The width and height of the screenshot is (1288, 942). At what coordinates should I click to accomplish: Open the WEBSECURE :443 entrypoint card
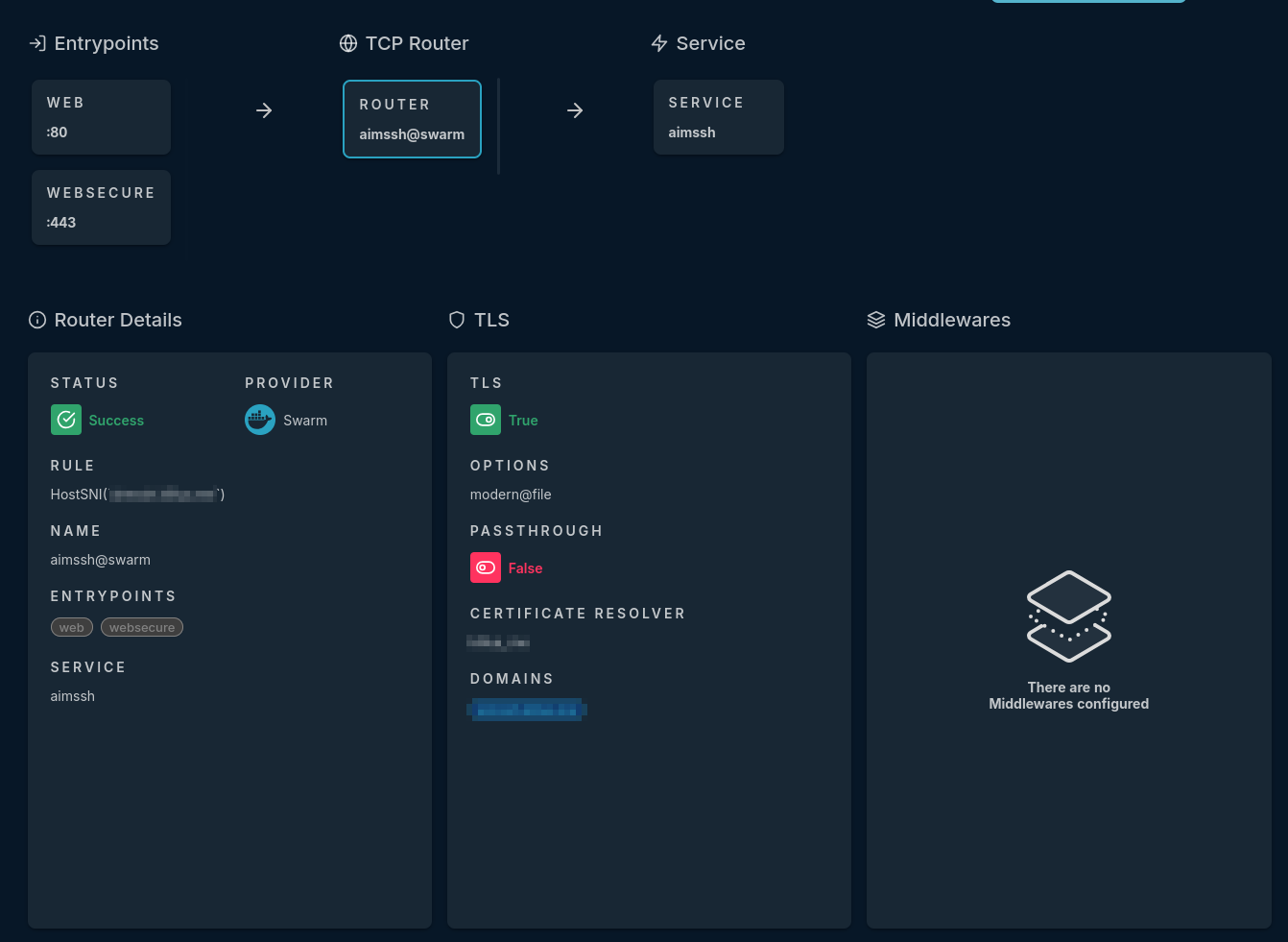click(x=101, y=207)
